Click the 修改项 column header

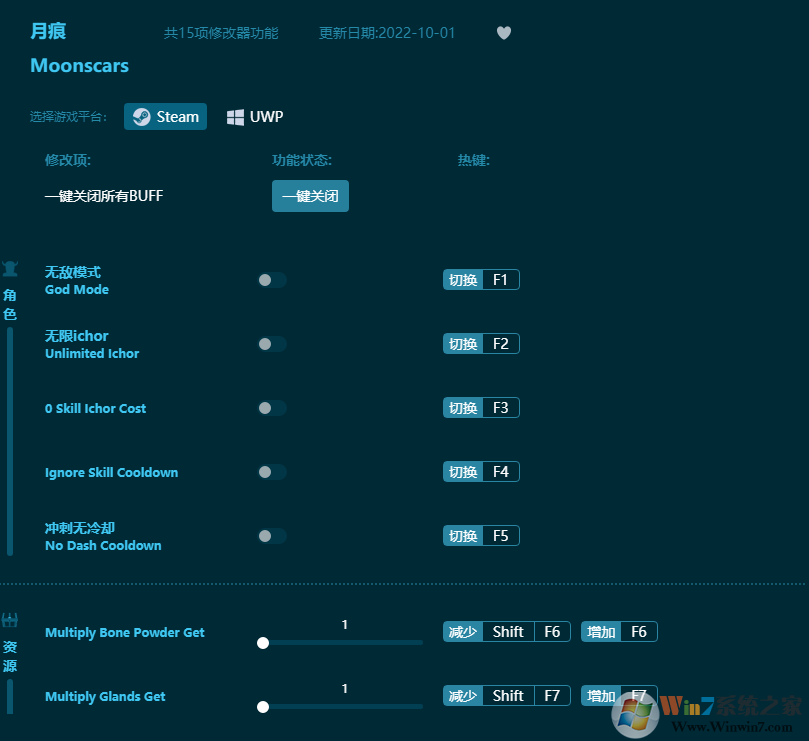pyautogui.click(x=68, y=160)
